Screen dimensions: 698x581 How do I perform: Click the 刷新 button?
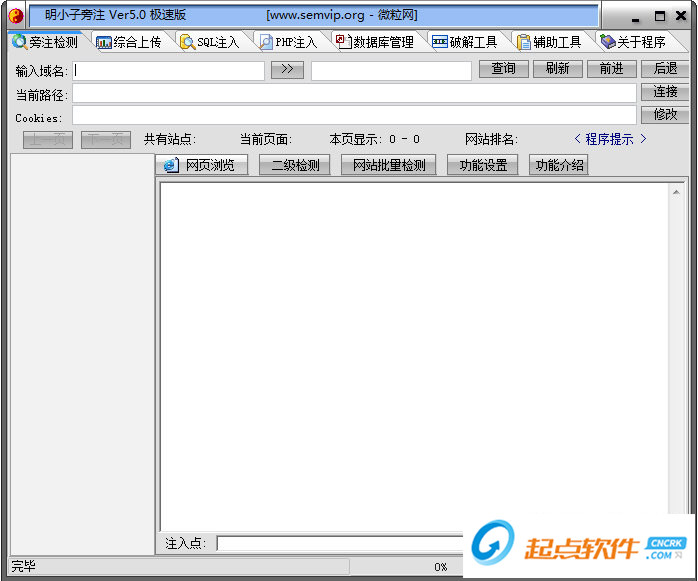pos(557,69)
